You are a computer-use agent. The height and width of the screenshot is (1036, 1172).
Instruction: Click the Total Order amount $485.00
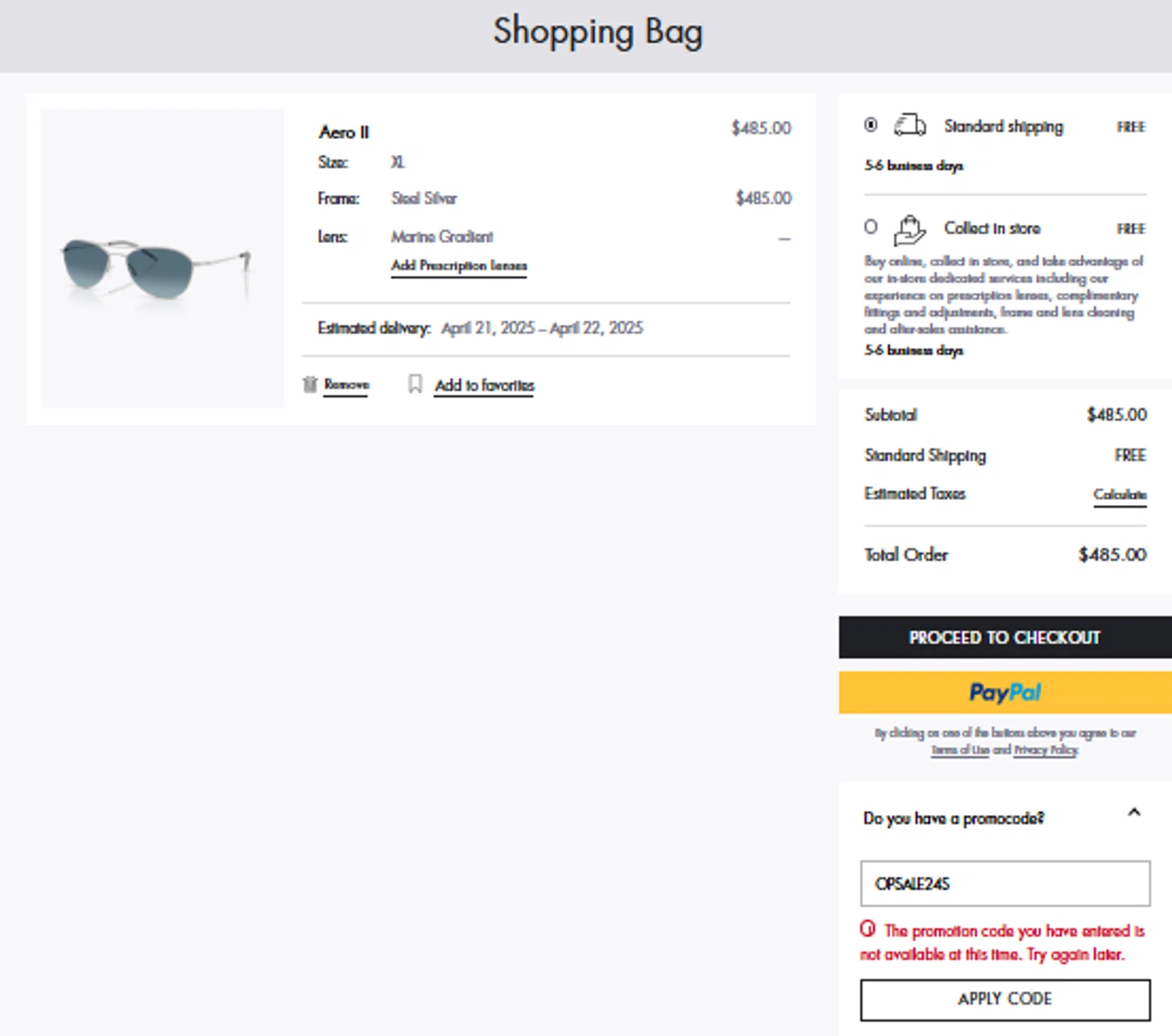1113,555
